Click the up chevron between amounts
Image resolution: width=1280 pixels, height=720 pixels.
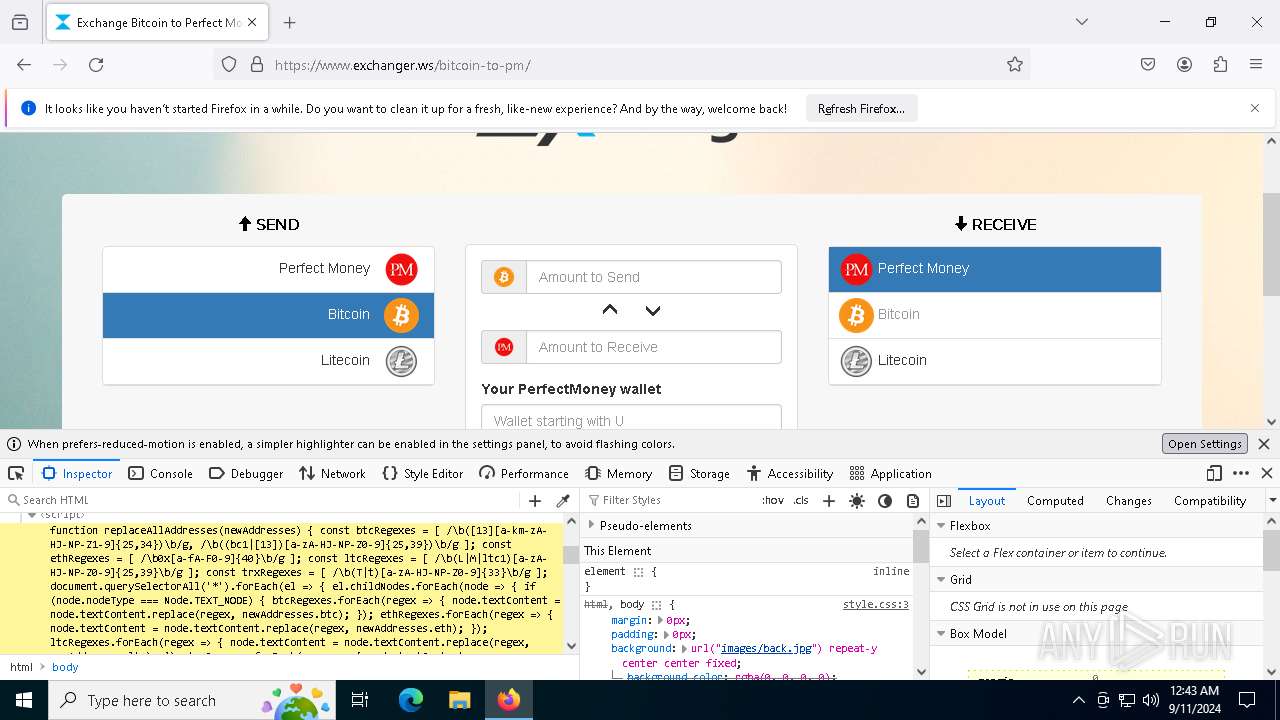point(610,311)
